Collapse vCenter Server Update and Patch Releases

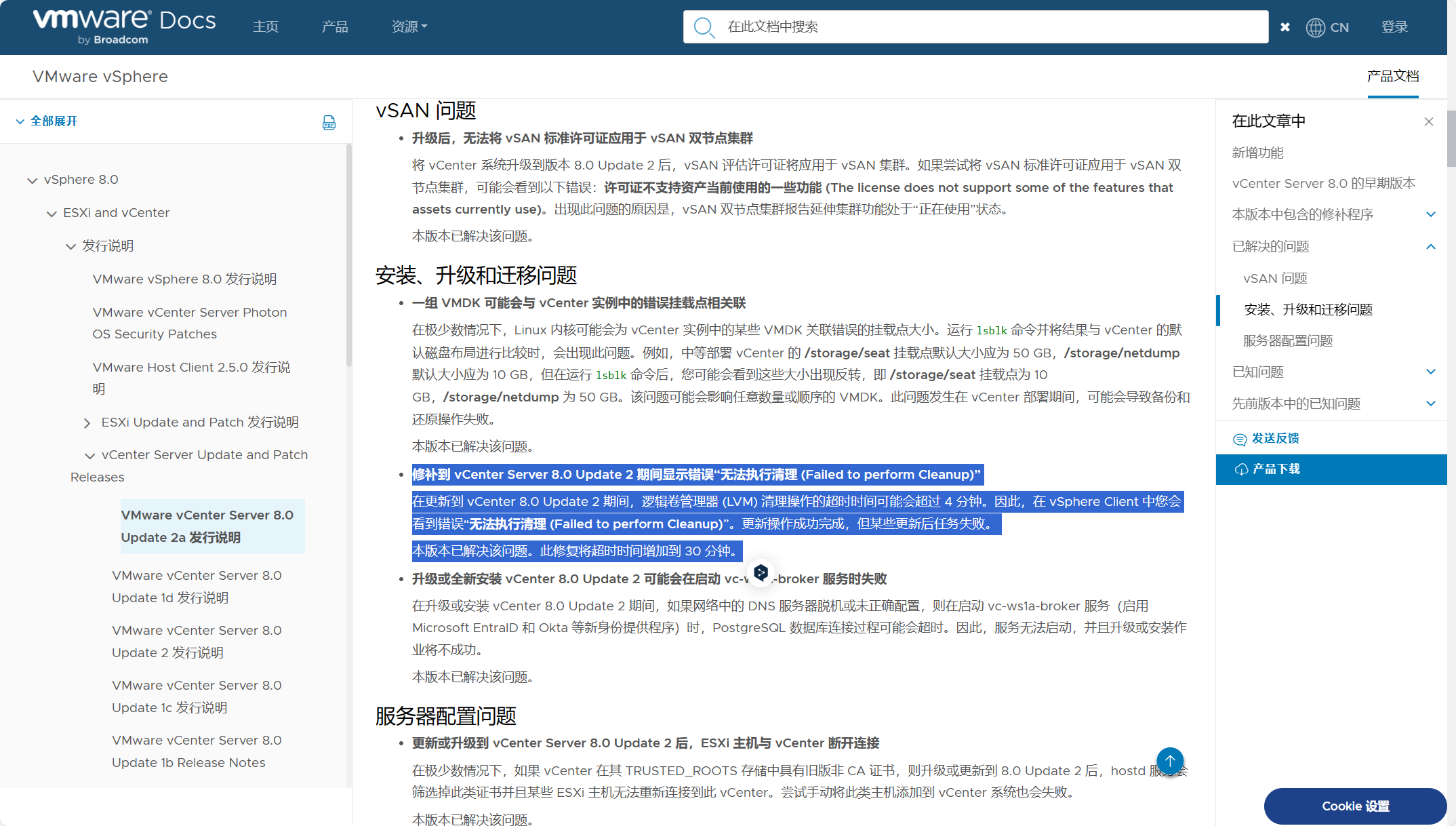coord(89,456)
